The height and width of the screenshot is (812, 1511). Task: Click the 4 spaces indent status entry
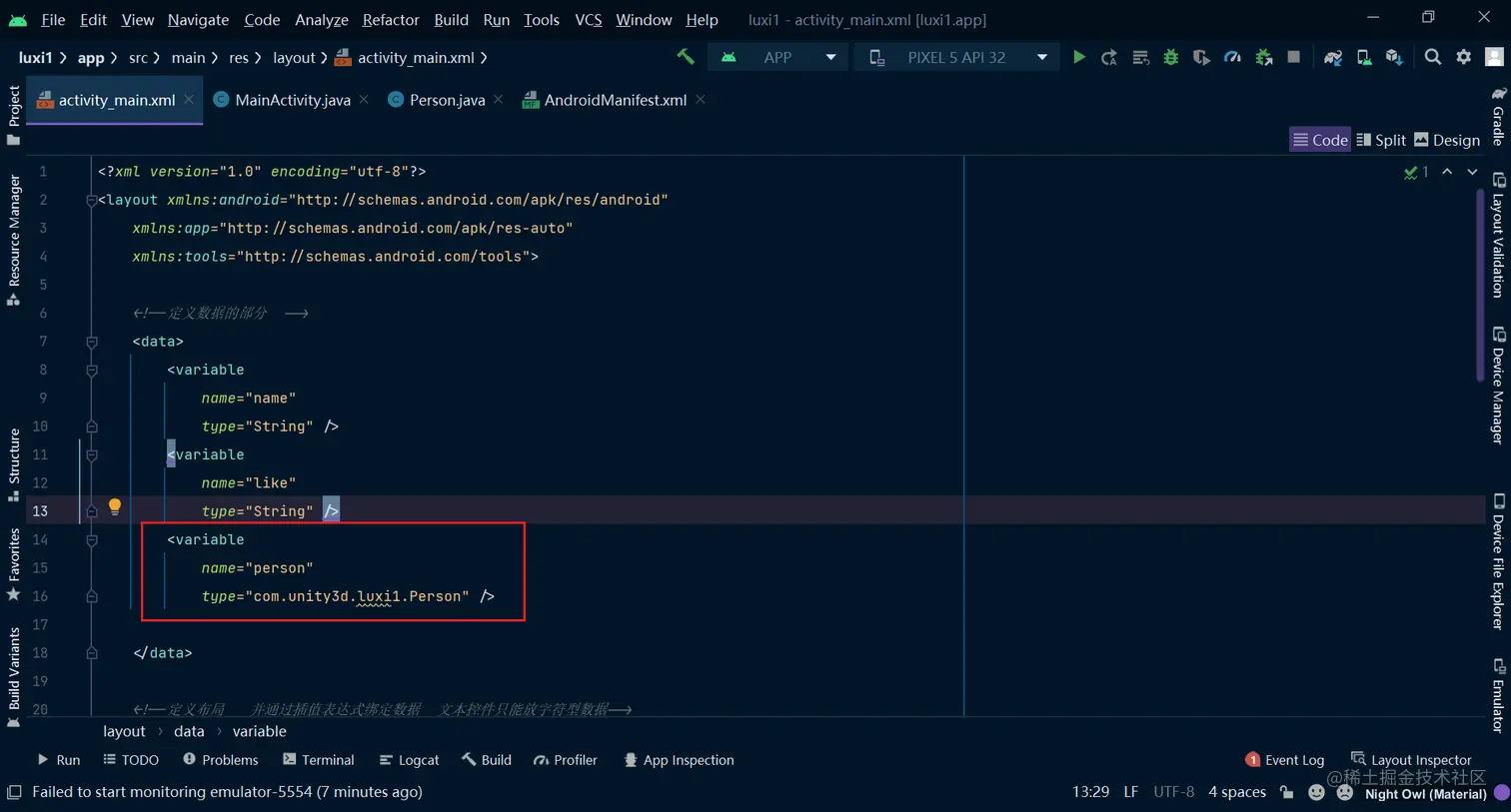pos(1237,792)
